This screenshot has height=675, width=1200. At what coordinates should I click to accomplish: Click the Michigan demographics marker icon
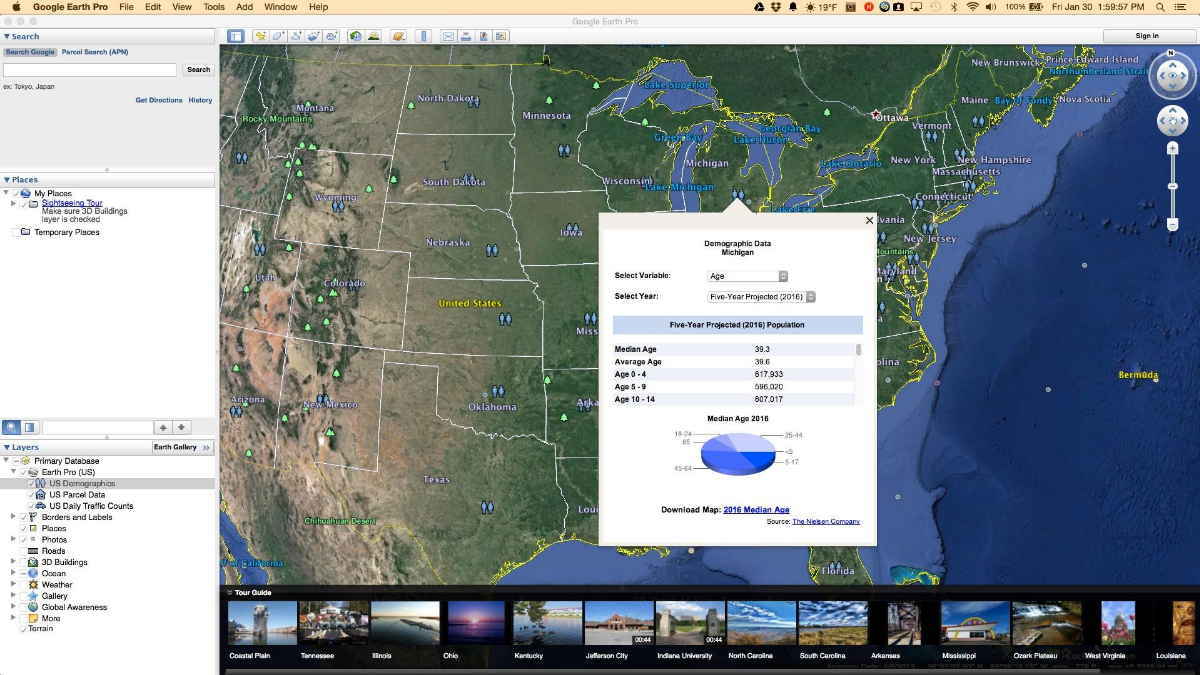click(738, 195)
